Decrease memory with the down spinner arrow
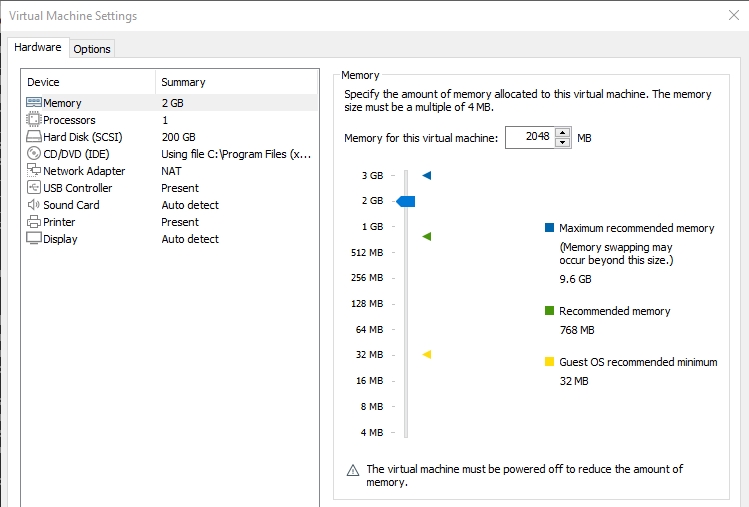This screenshot has width=749, height=507. 562,142
